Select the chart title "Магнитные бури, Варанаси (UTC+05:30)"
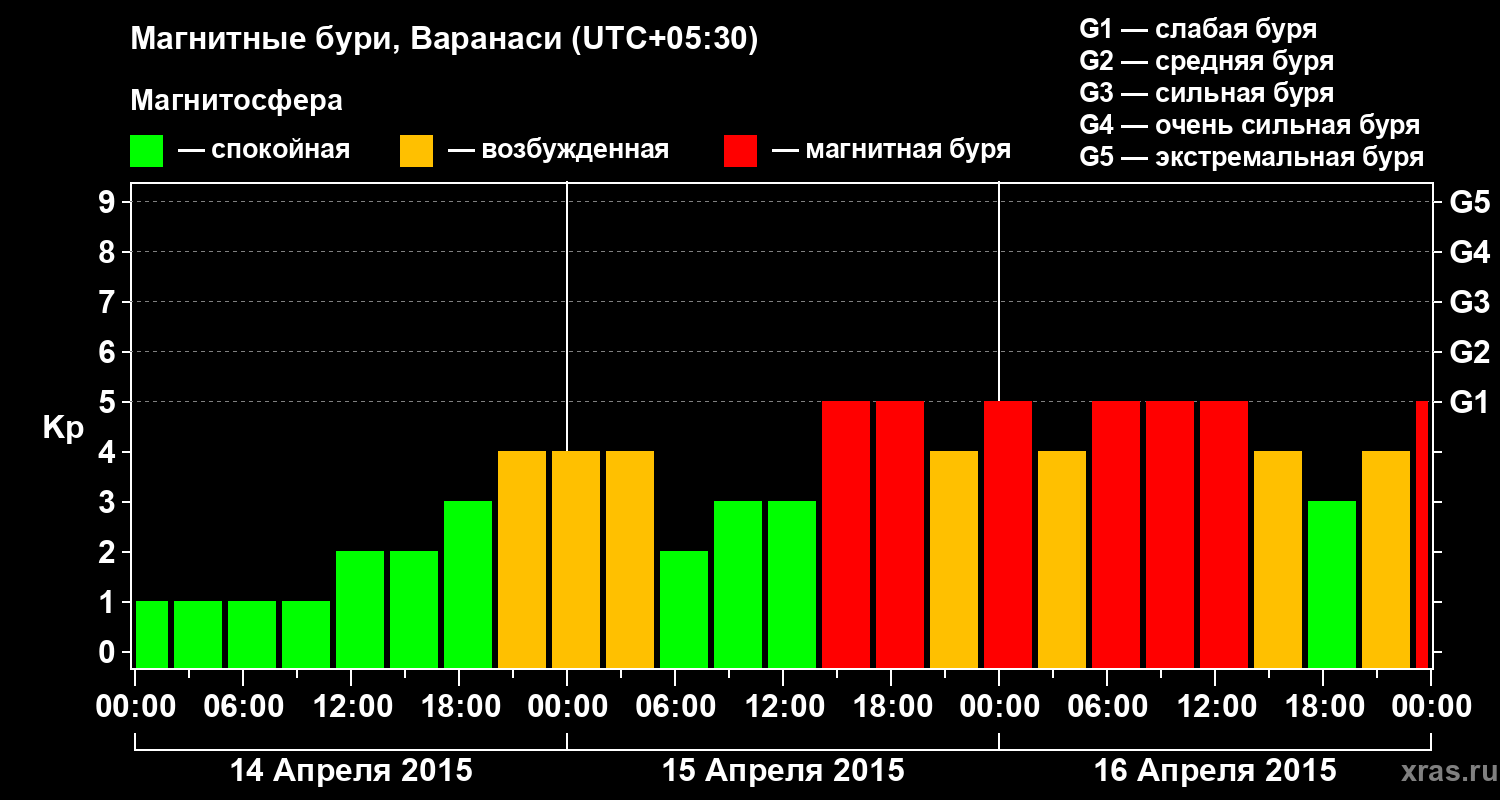1500x800 pixels. pyautogui.click(x=444, y=40)
